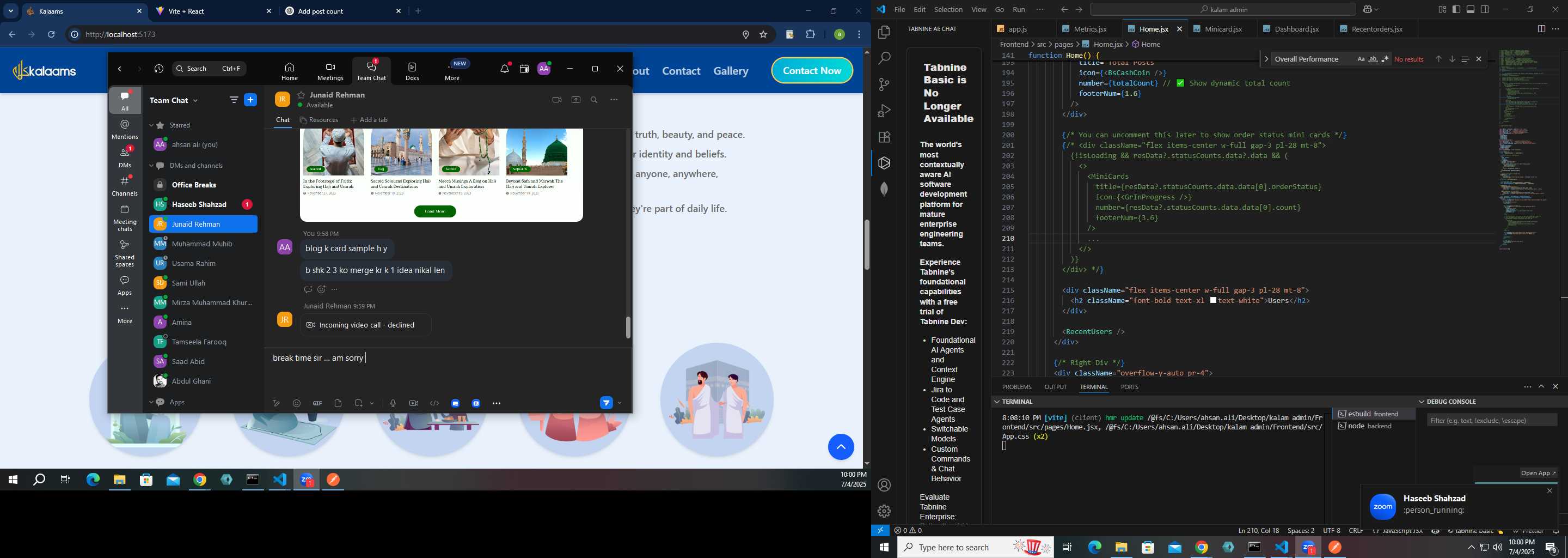Open Channels in the Zoom sidebar
This screenshot has height=558, width=1568.
(125, 186)
